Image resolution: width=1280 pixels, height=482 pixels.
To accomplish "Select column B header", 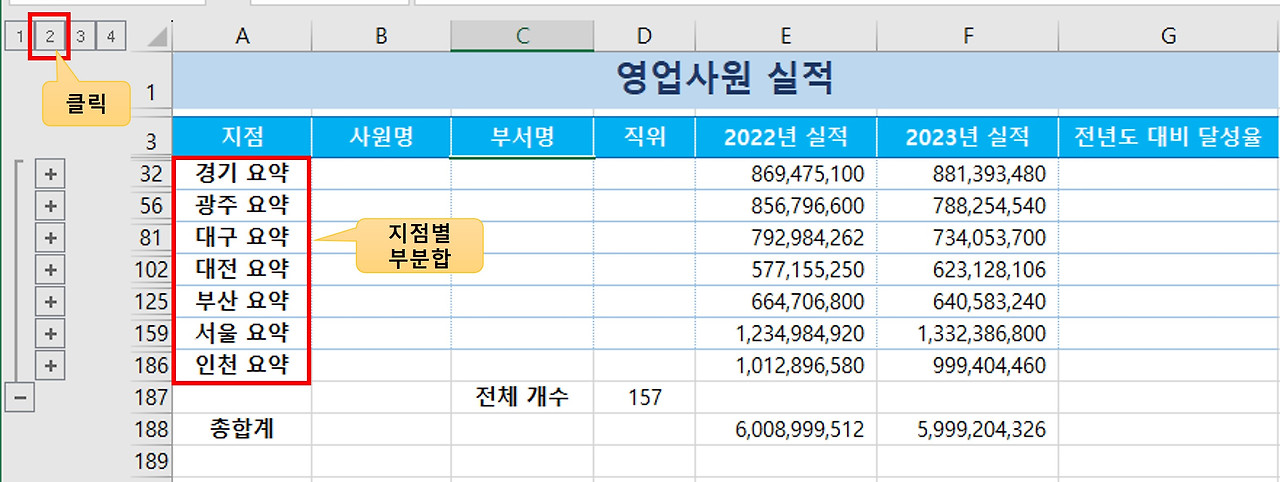I will (381, 37).
